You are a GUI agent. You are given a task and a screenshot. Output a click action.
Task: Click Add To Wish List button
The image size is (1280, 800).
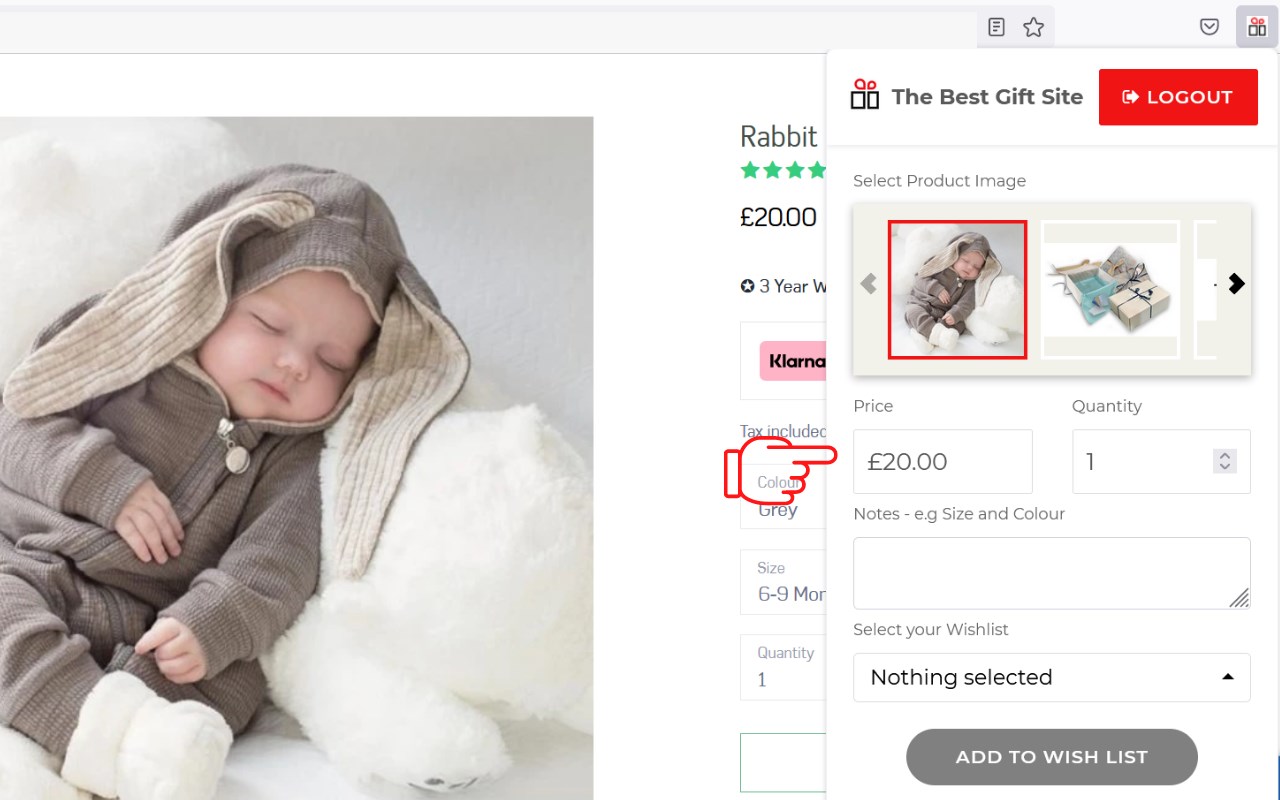tap(1051, 757)
